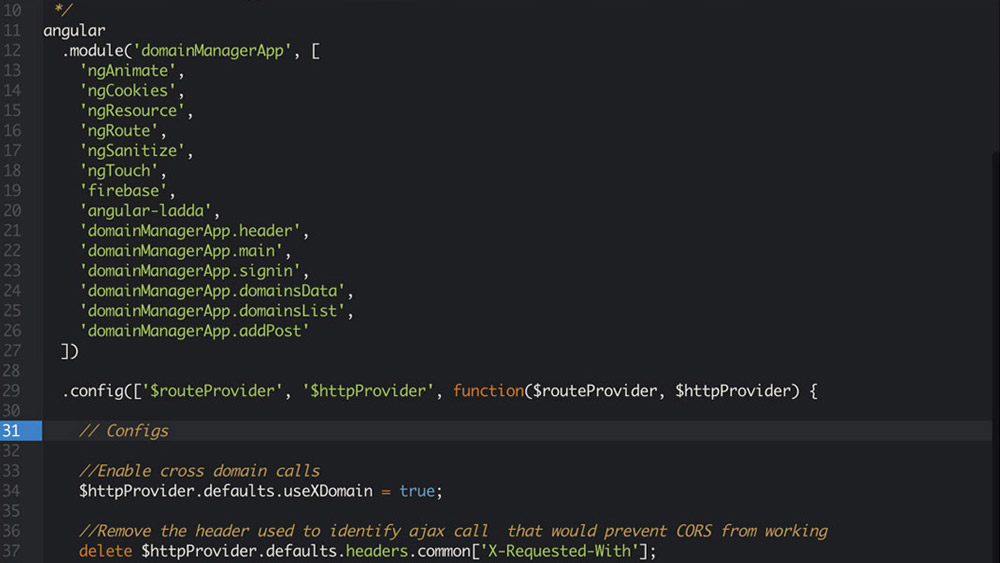The width and height of the screenshot is (1000, 563).
Task: Click line number 29 in the gutter
Action: [11, 391]
